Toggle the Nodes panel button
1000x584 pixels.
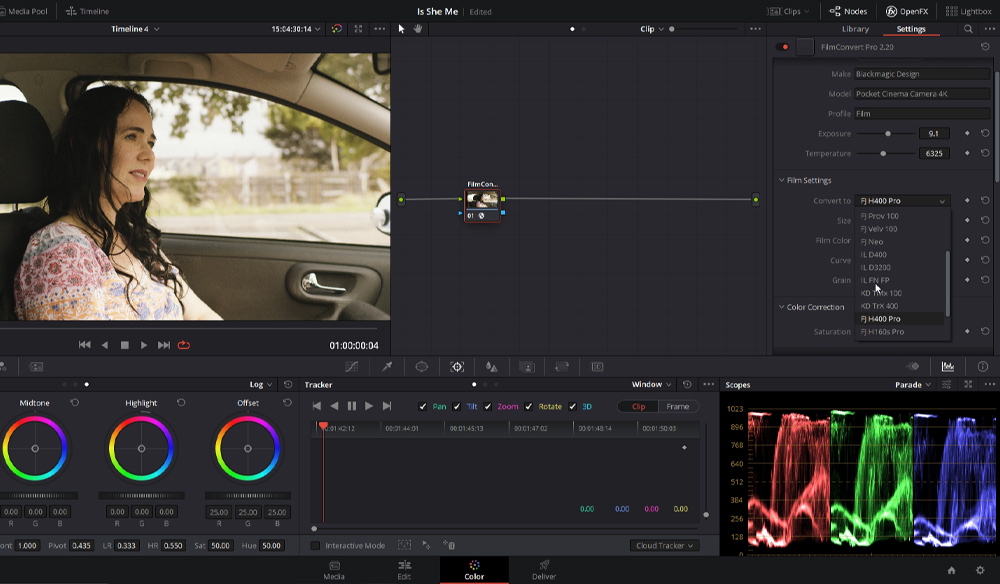848,11
